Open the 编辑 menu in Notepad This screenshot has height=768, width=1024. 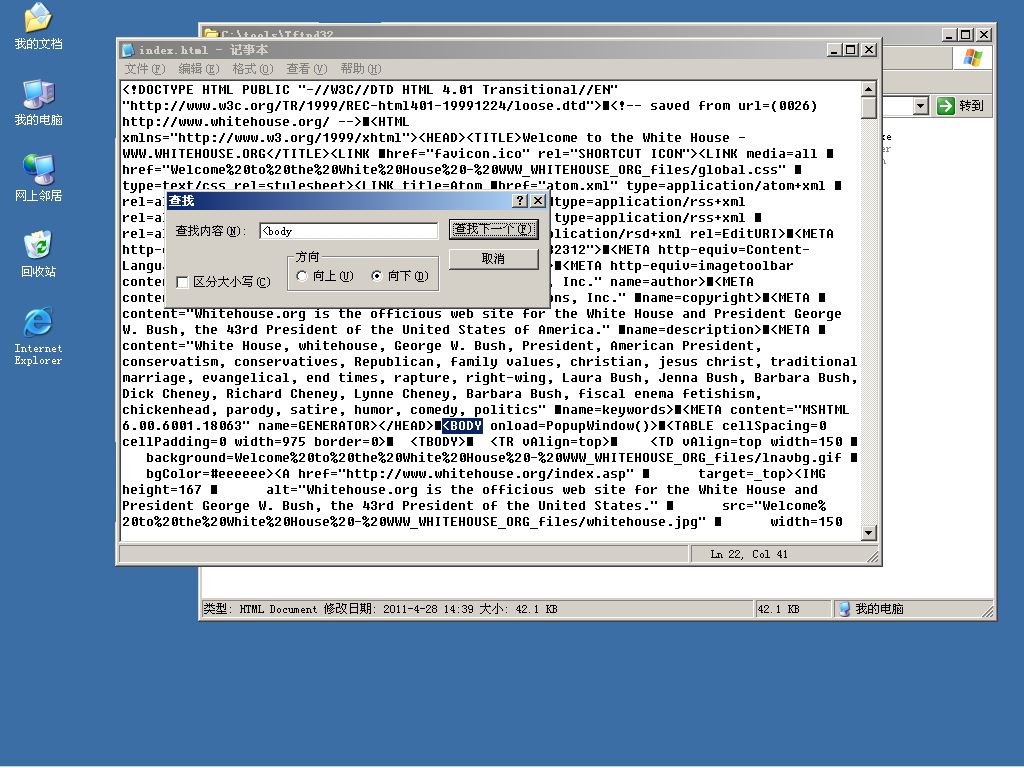tap(199, 69)
